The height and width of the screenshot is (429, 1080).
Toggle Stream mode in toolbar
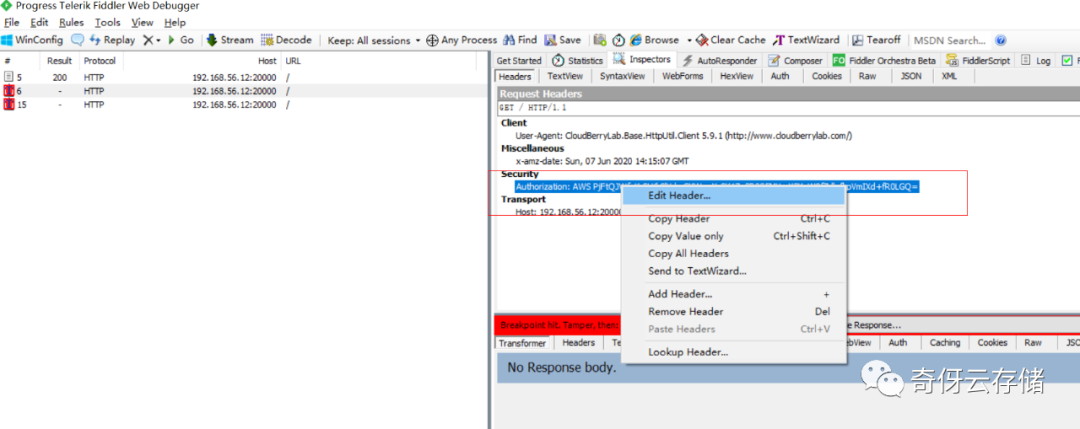[x=230, y=40]
